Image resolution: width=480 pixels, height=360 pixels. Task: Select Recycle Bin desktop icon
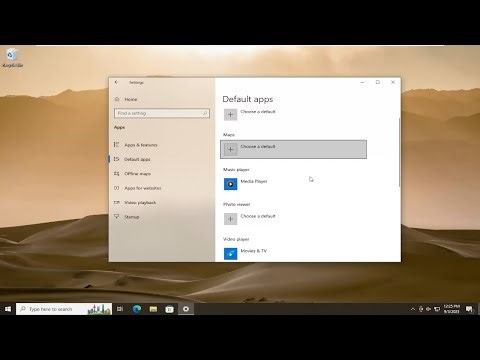tap(12, 58)
